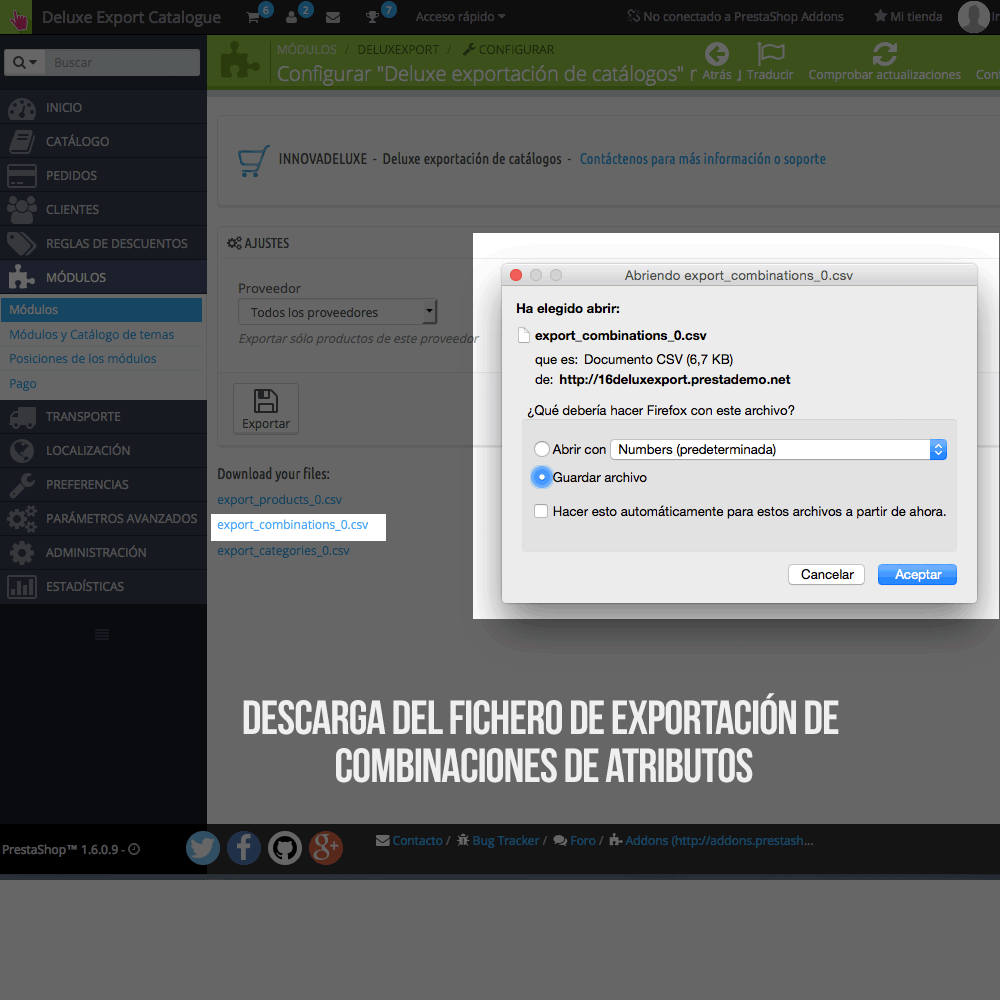The width and height of the screenshot is (1000, 1000).
Task: Click the Exportar save button
Action: [x=266, y=409]
